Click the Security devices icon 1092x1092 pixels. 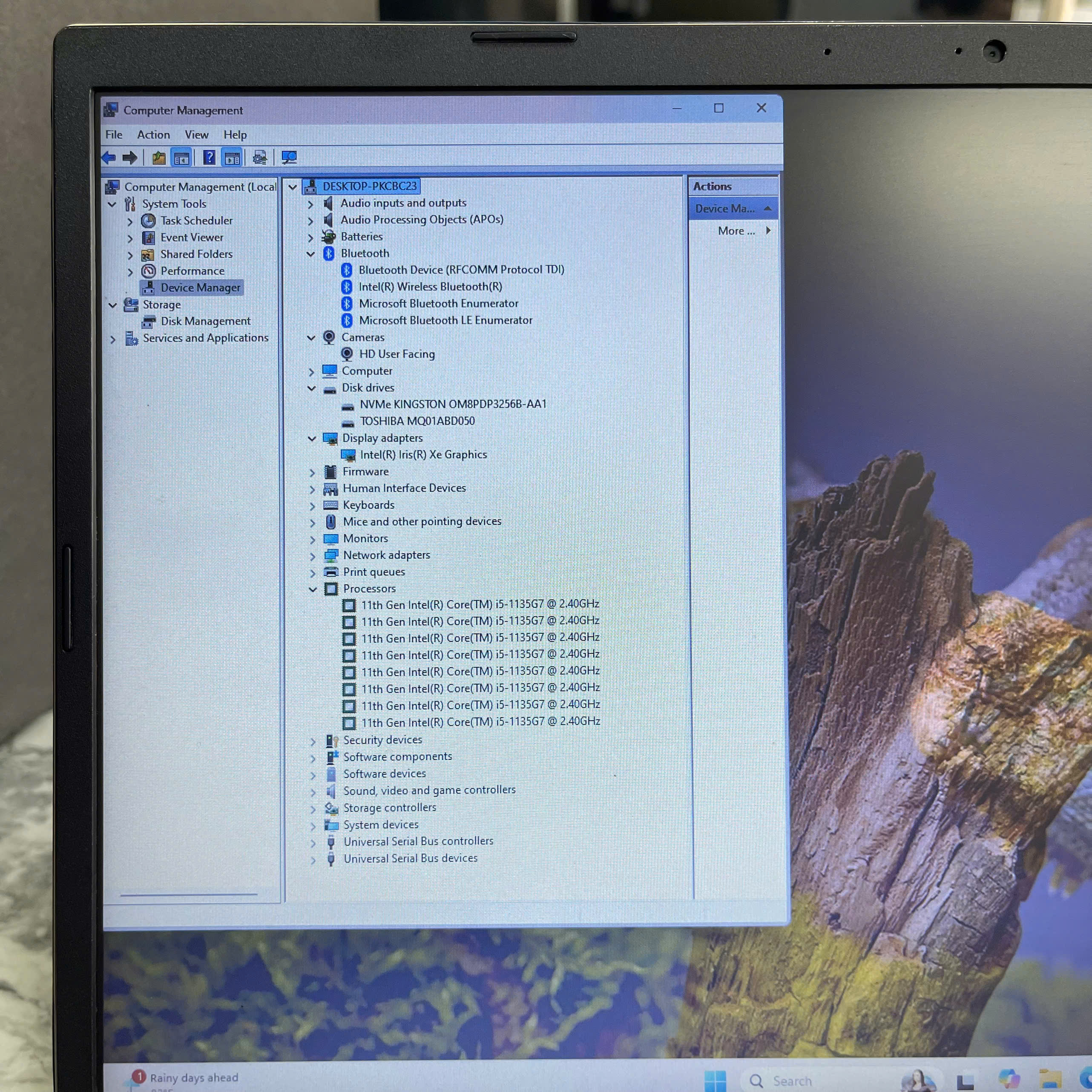332,741
